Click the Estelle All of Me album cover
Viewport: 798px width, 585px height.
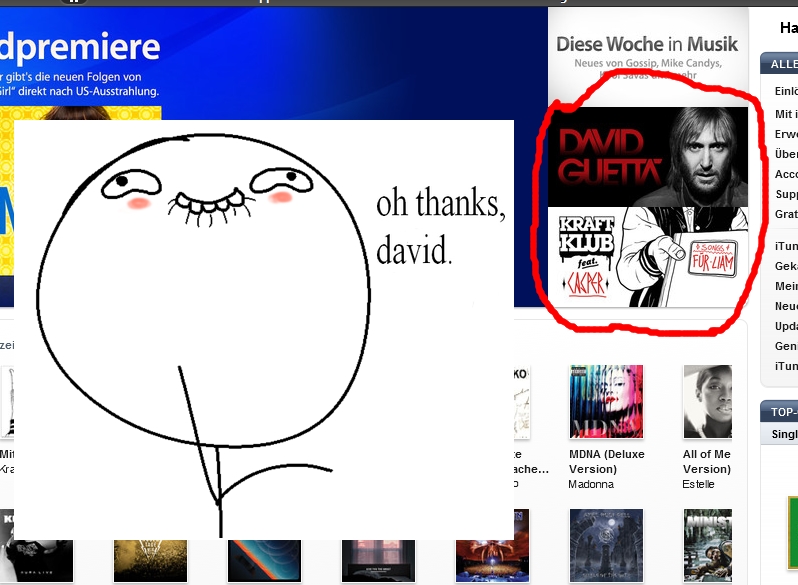pos(707,401)
